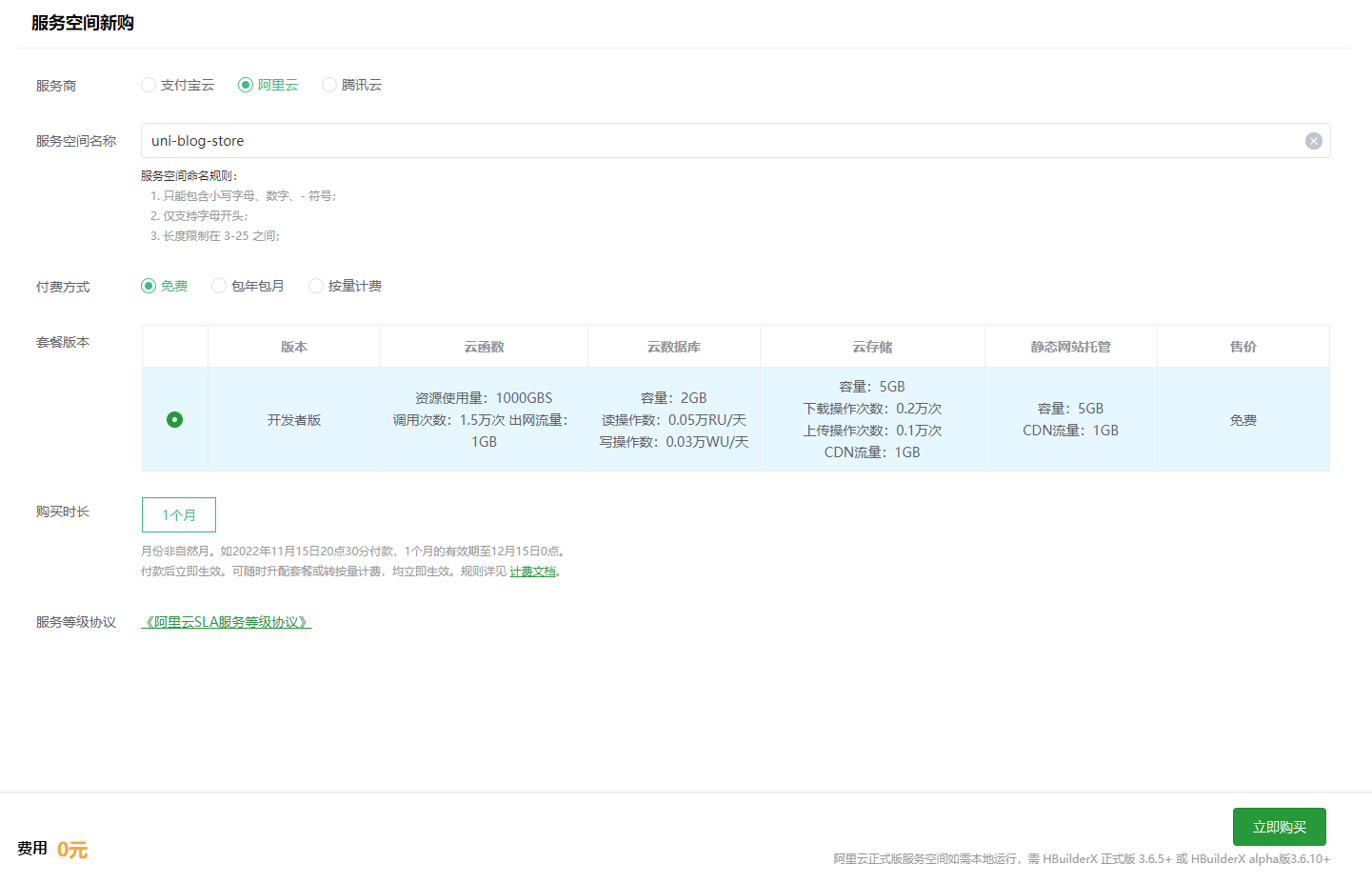Click the 资源使用量 1000GBS cloud function cell
This screenshot has width=1372, height=883.
[x=484, y=419]
